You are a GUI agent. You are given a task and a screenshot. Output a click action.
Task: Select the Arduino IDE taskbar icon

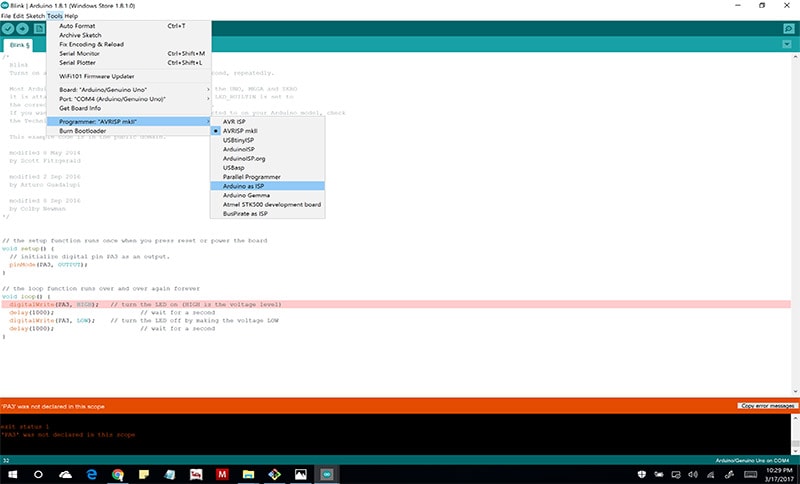(327, 474)
